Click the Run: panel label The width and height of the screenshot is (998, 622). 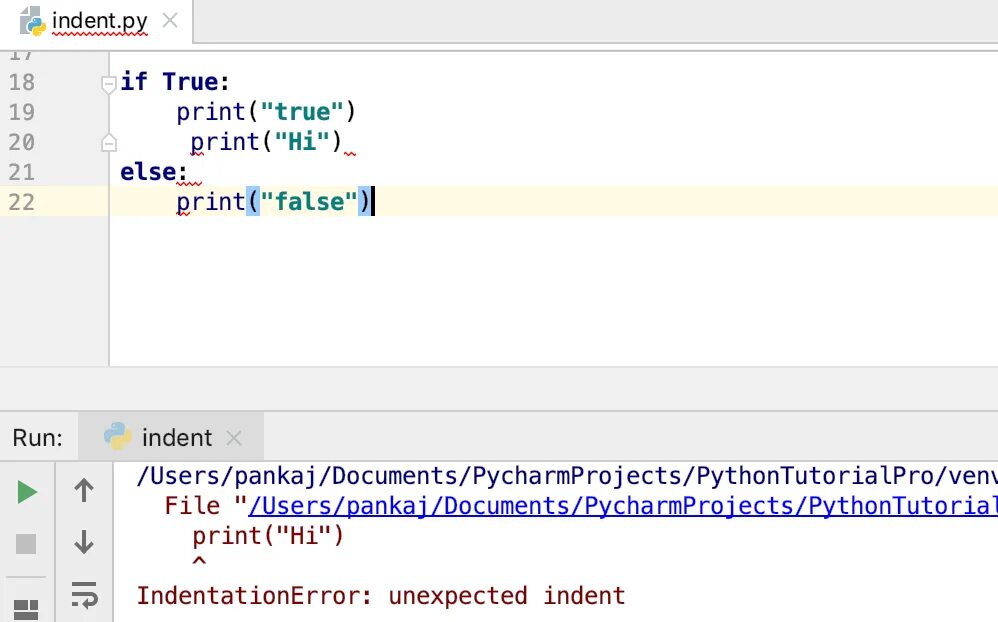tap(38, 438)
